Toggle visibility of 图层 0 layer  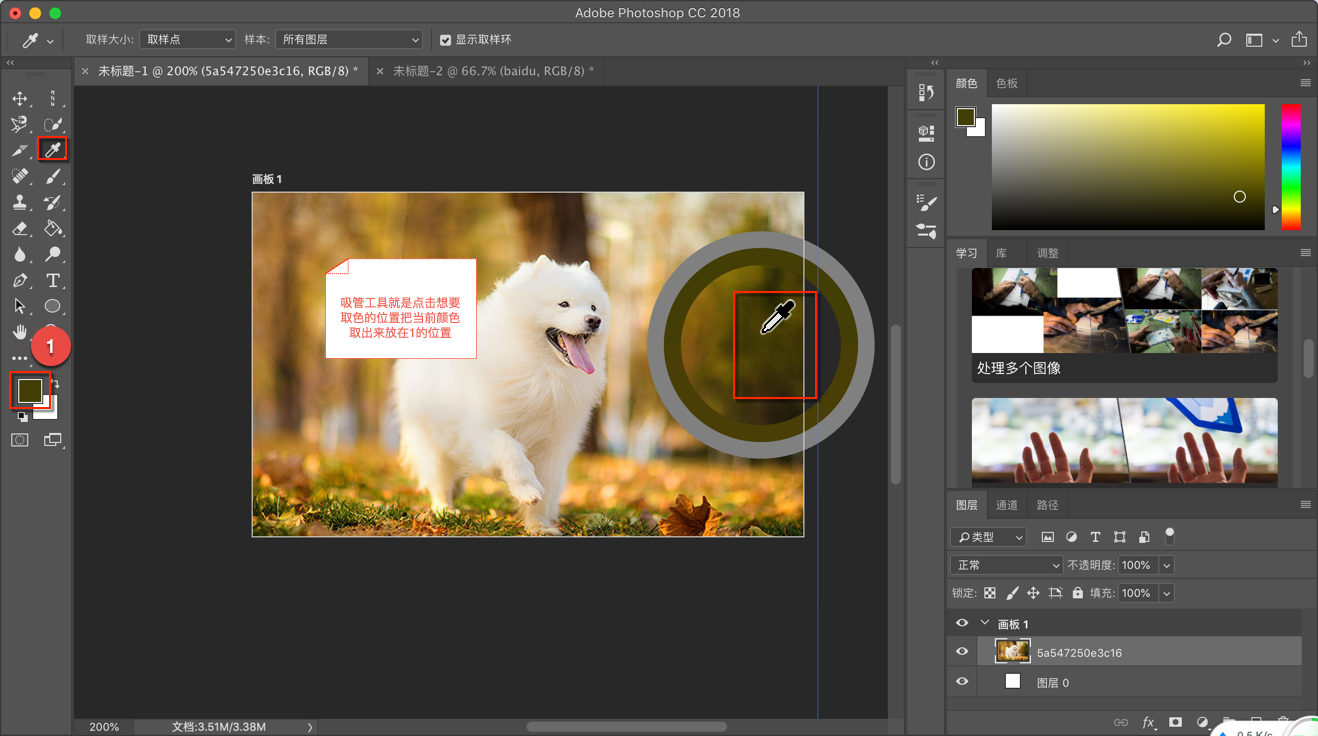[962, 682]
